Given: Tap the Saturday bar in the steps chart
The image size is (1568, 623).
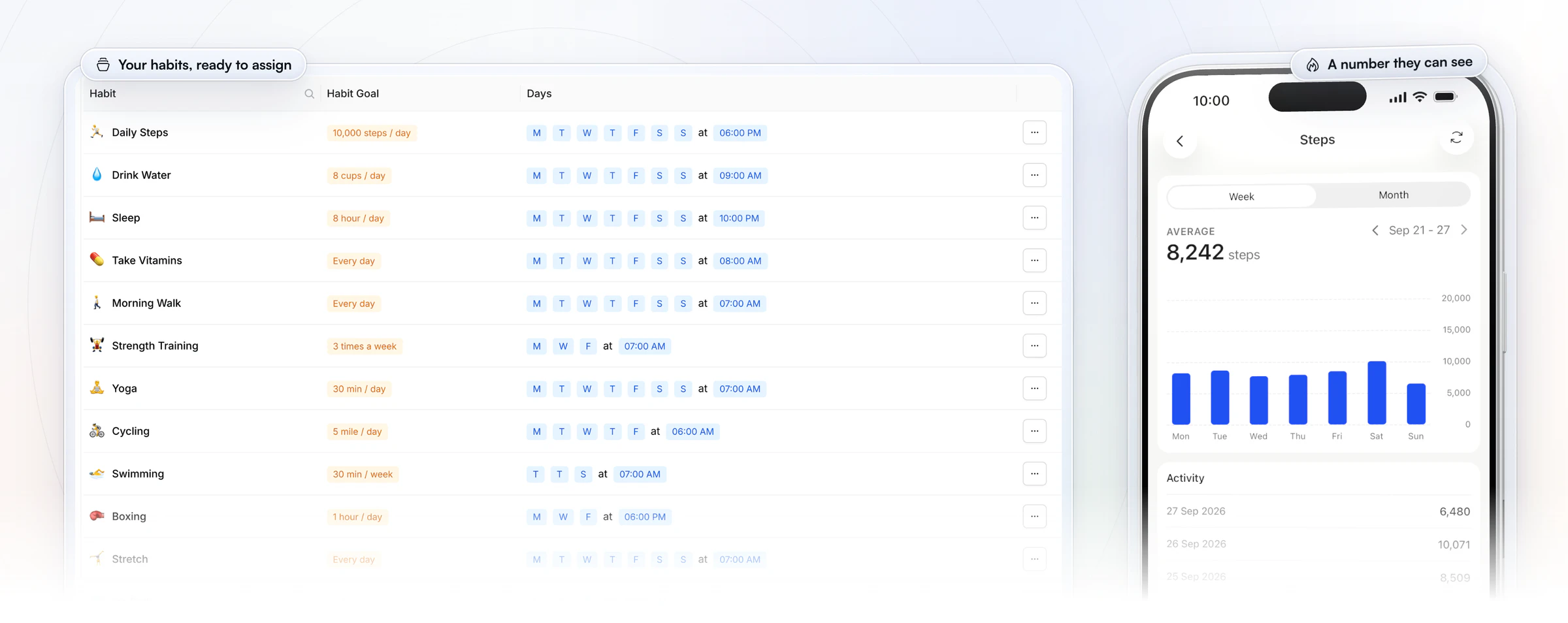Looking at the screenshot, I should 1377,392.
